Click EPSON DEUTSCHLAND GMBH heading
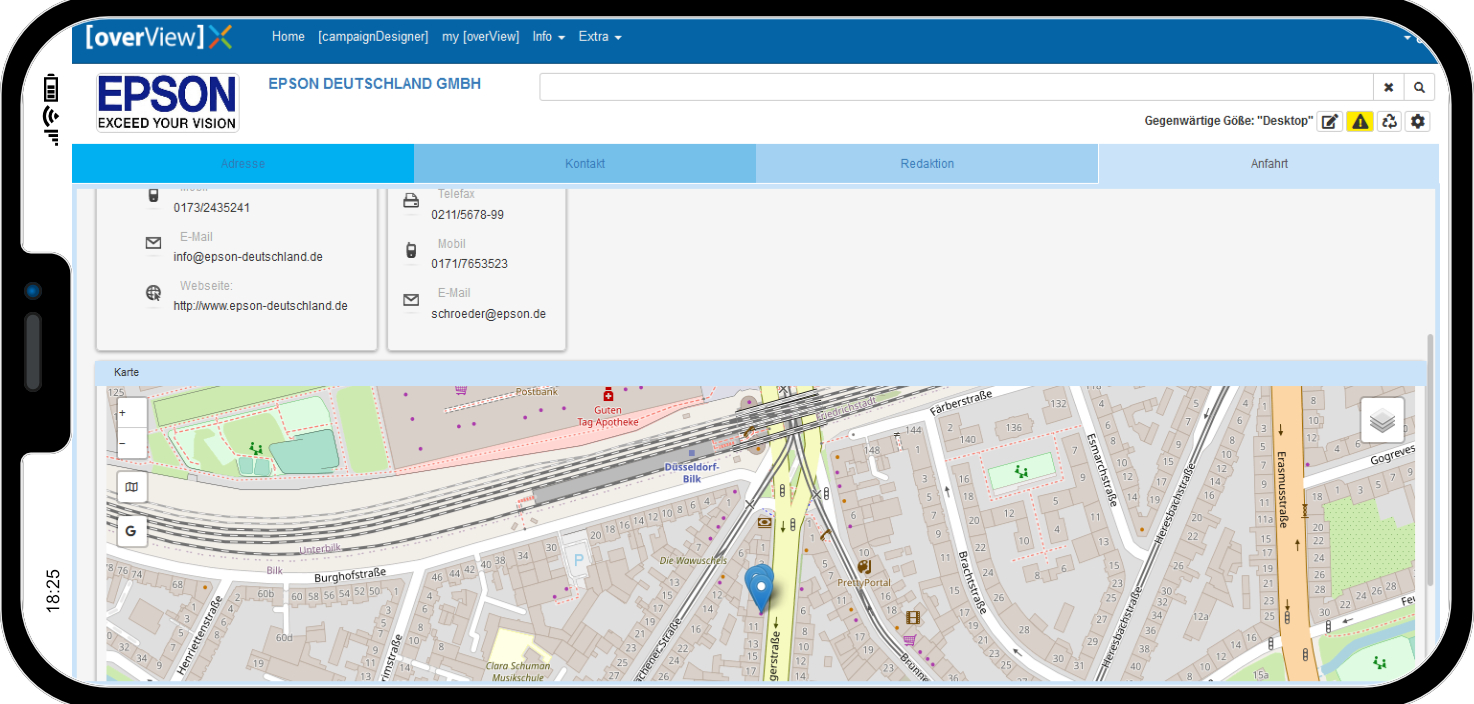Viewport: 1474px width, 704px height. point(375,84)
